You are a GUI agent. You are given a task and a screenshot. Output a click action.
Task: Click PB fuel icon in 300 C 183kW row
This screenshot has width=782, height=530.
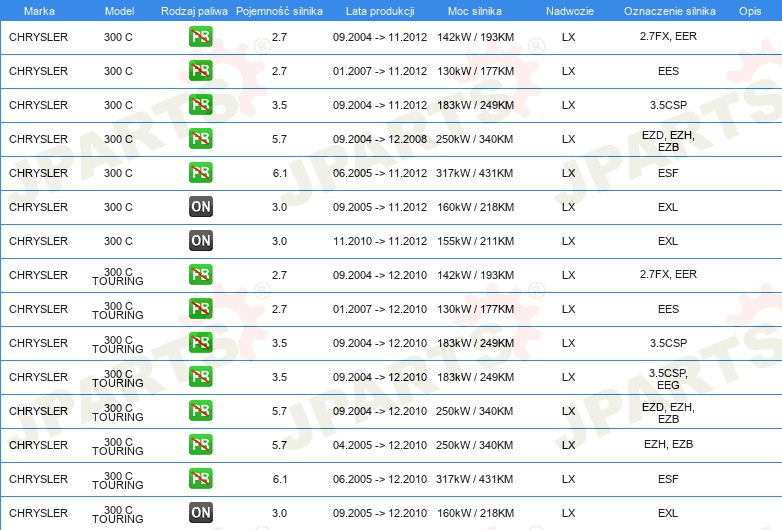coord(200,105)
